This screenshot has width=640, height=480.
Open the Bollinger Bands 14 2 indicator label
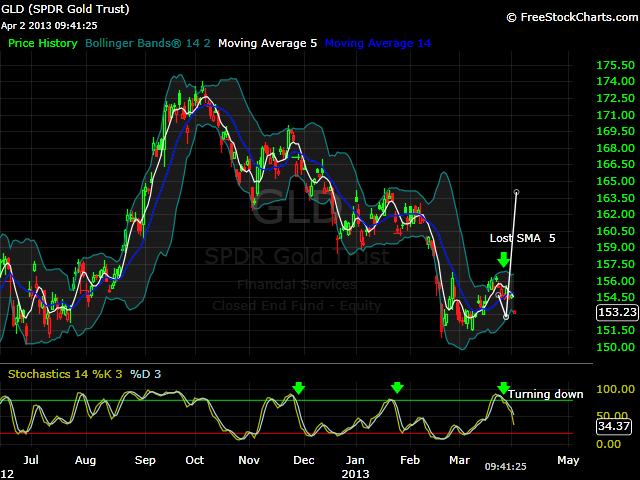coord(148,43)
